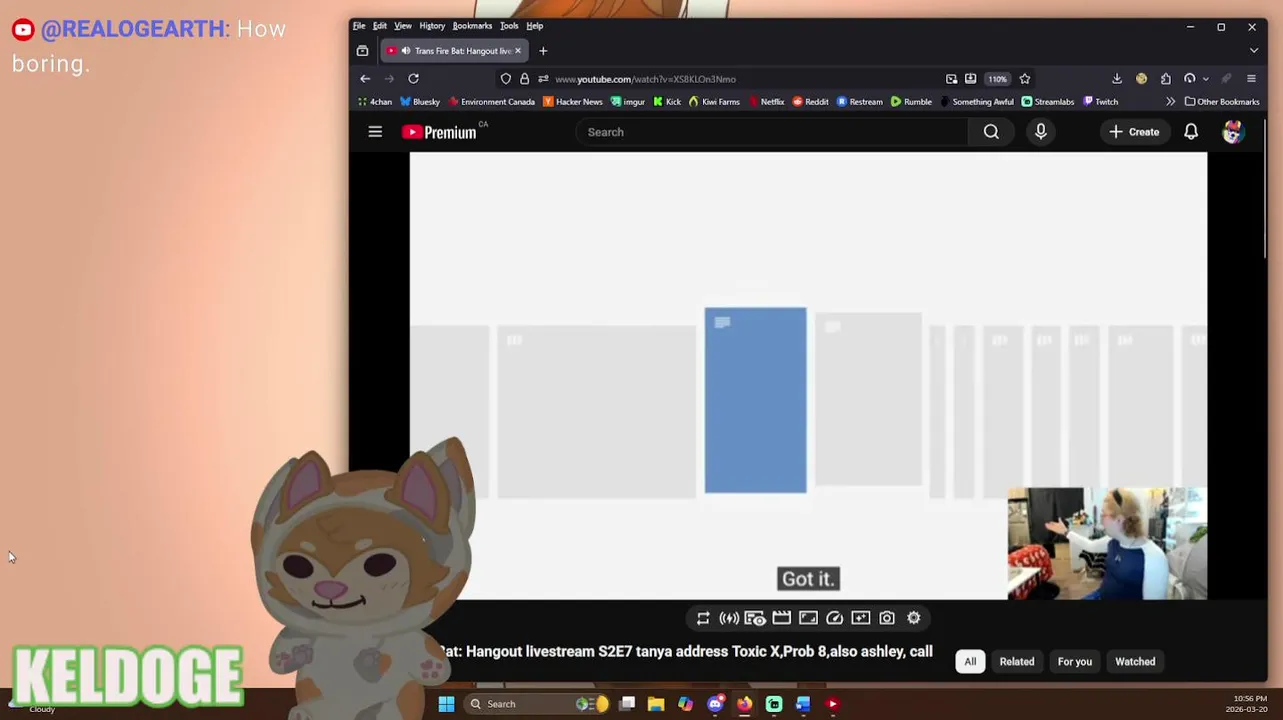This screenshot has width=1283, height=720.
Task: Open a new browser tab with plus
Action: point(543,51)
